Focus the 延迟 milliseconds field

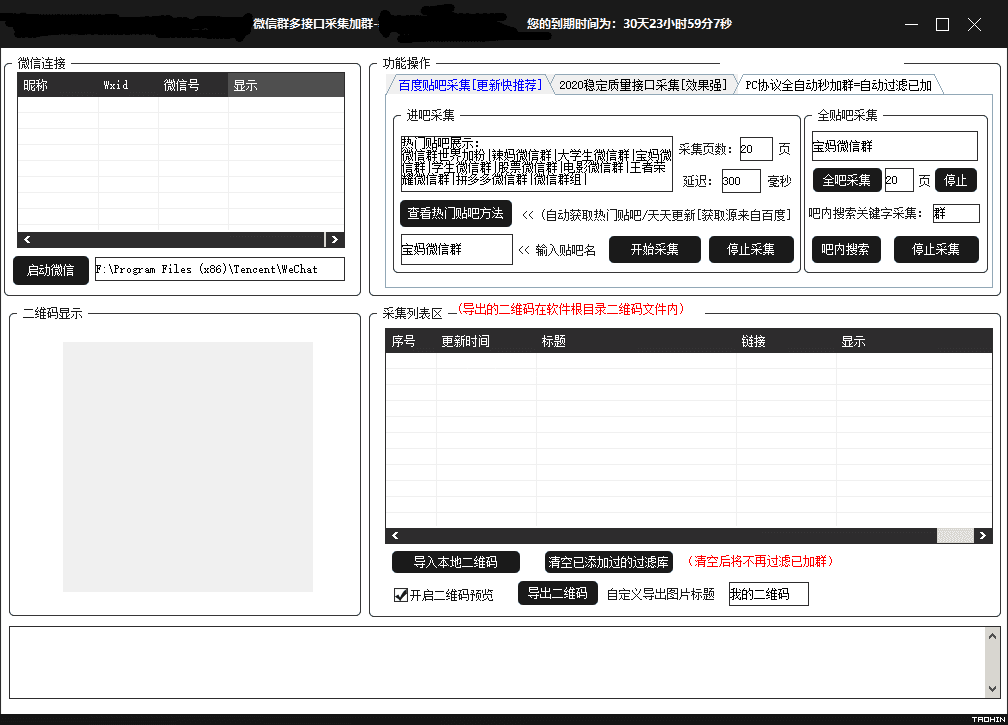pyautogui.click(x=741, y=181)
